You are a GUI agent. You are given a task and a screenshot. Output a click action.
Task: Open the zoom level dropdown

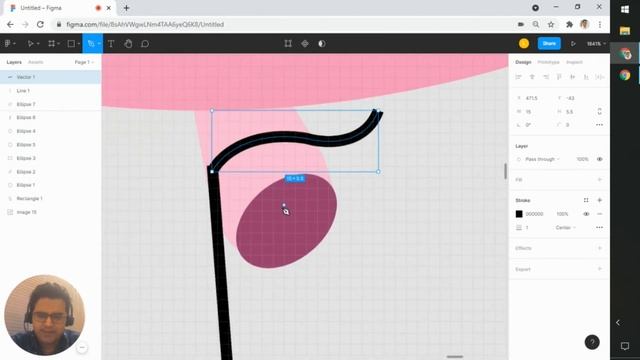(596, 44)
